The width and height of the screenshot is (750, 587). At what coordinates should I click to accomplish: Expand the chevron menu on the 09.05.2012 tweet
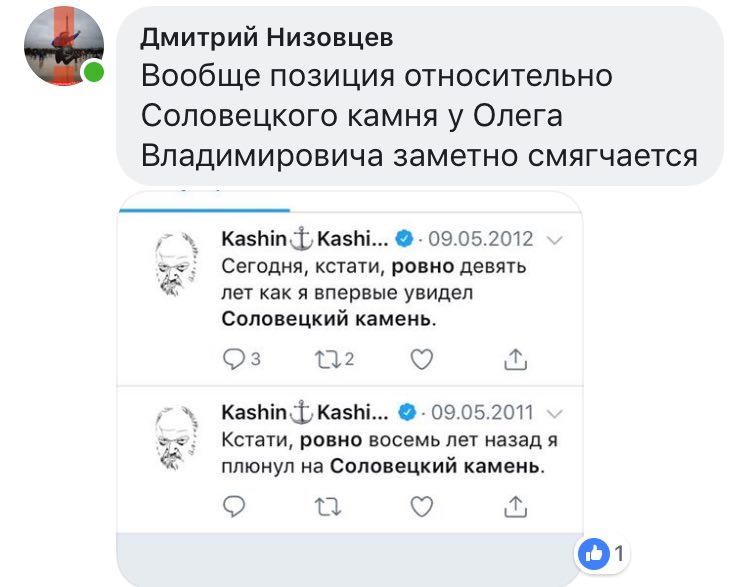pos(557,241)
